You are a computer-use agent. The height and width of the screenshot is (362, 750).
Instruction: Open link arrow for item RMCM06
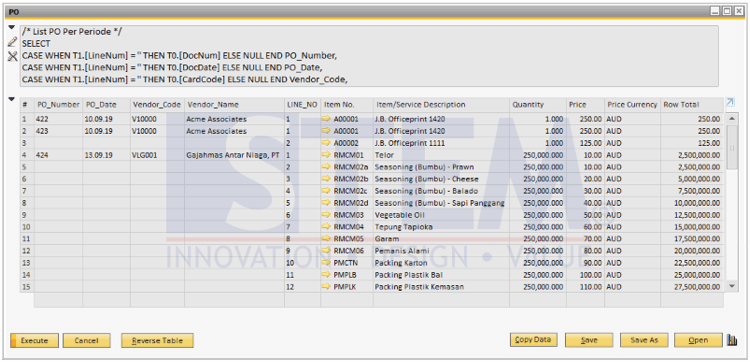click(x=327, y=251)
